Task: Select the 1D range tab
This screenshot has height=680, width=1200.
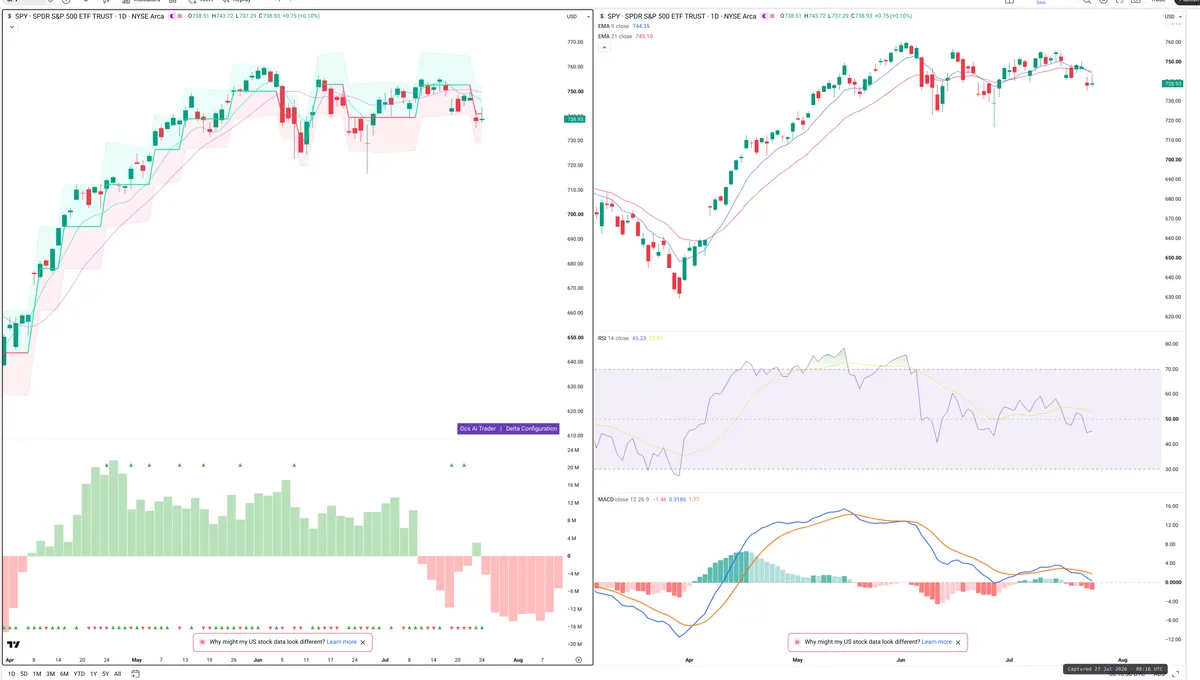Action: pos(11,674)
